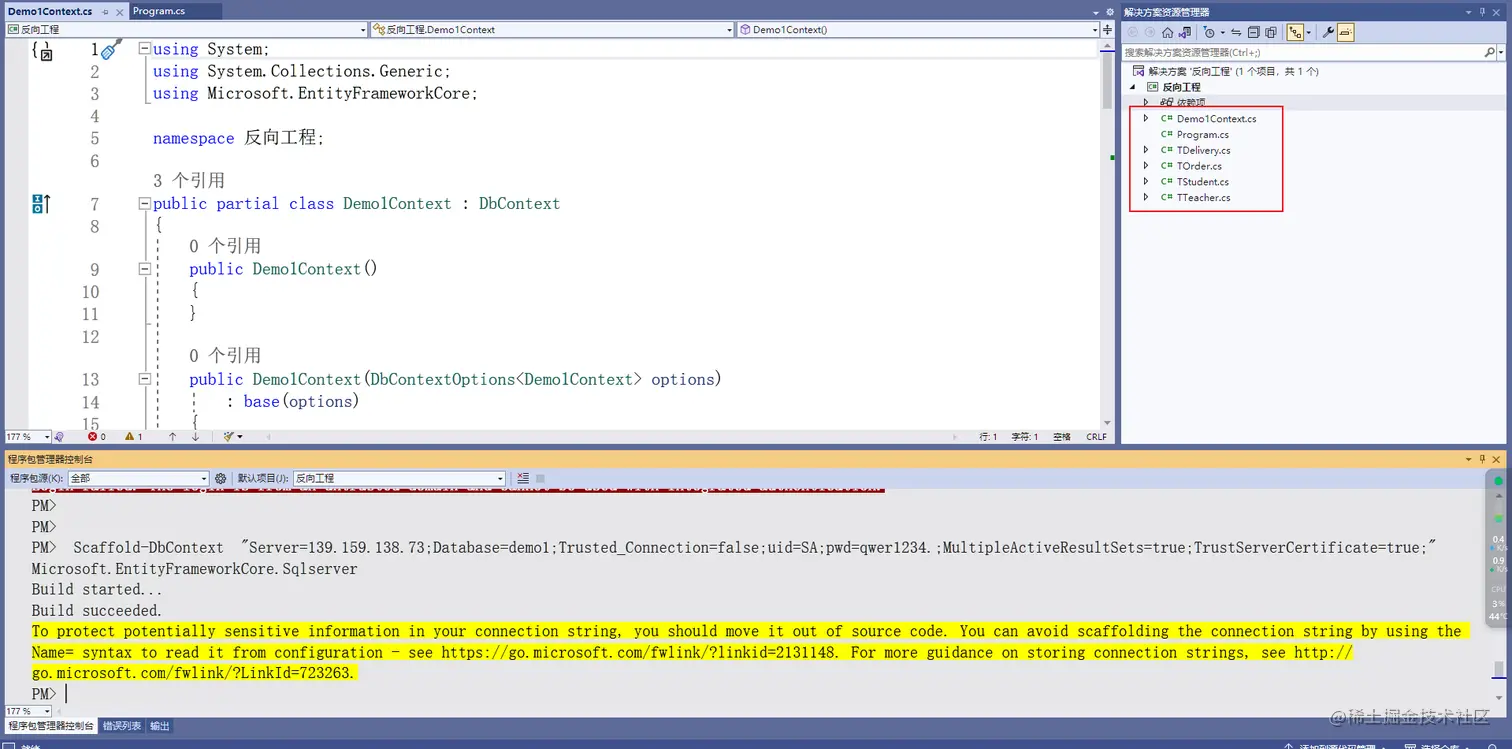Expand the 依赖项 dependencies node
Image resolution: width=1512 pixels, height=749 pixels.
[x=1146, y=102]
